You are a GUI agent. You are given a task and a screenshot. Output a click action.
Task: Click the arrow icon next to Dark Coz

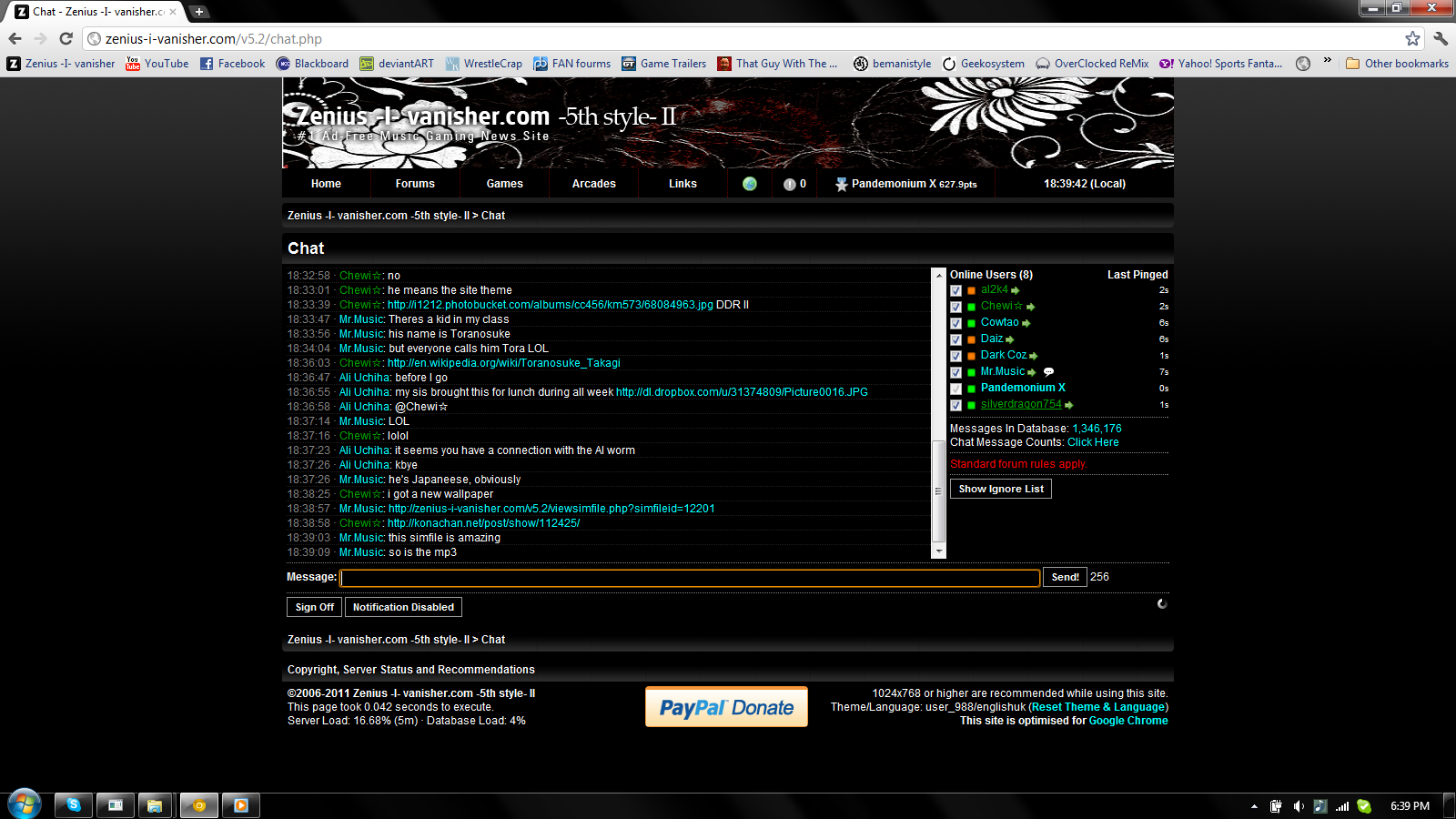(1034, 356)
